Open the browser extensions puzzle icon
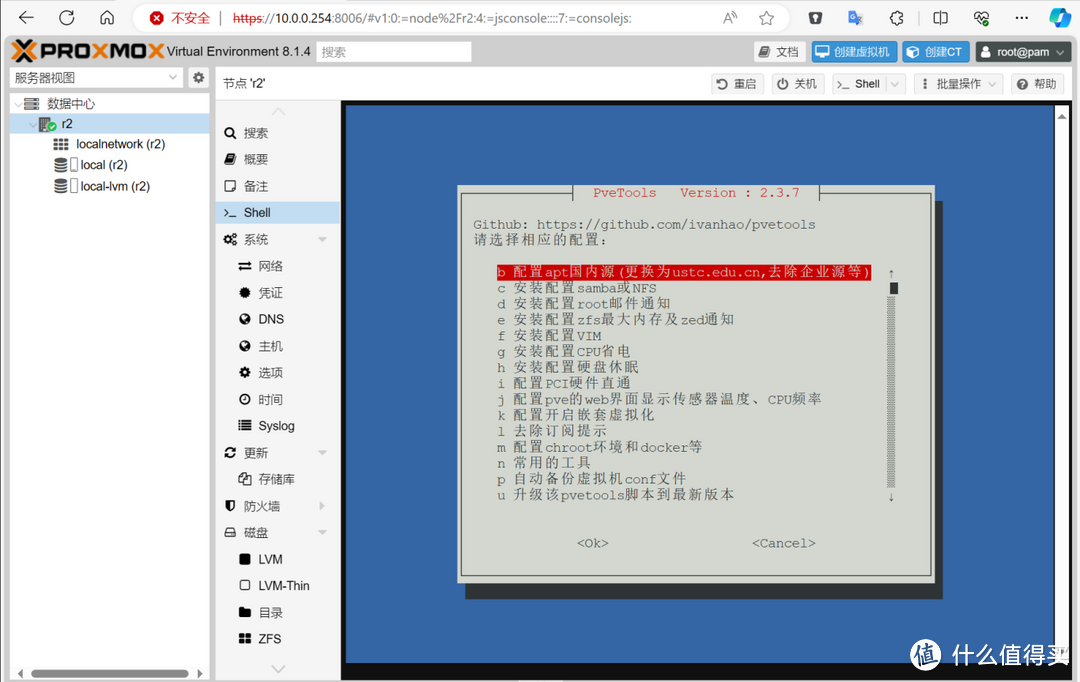The width and height of the screenshot is (1080, 682). click(x=897, y=18)
